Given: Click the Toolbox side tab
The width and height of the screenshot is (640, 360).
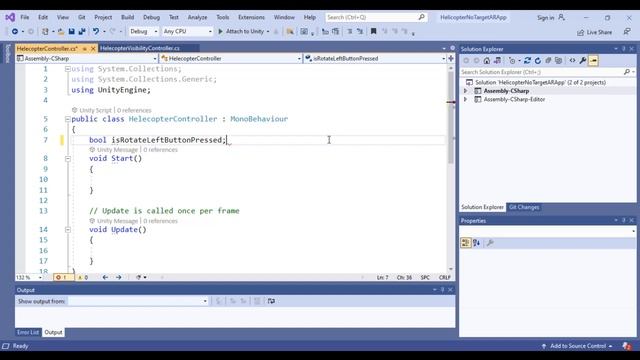Looking at the screenshot, I should tap(7, 53).
